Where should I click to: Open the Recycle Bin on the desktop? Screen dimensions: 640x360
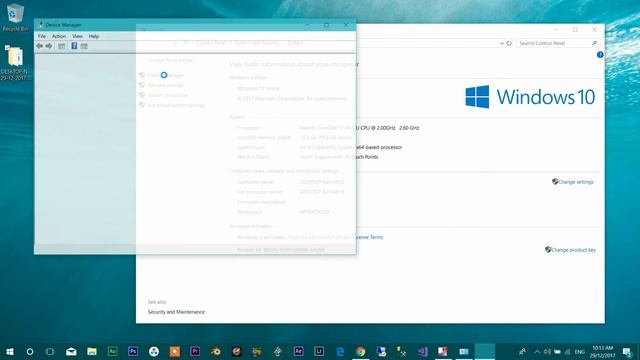(x=15, y=18)
